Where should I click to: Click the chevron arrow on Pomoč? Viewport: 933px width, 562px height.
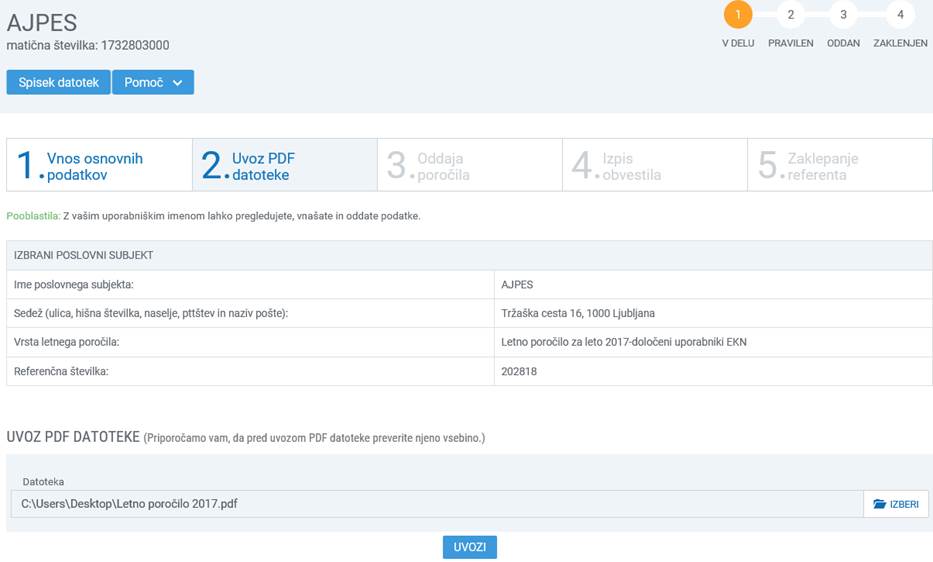pos(177,83)
